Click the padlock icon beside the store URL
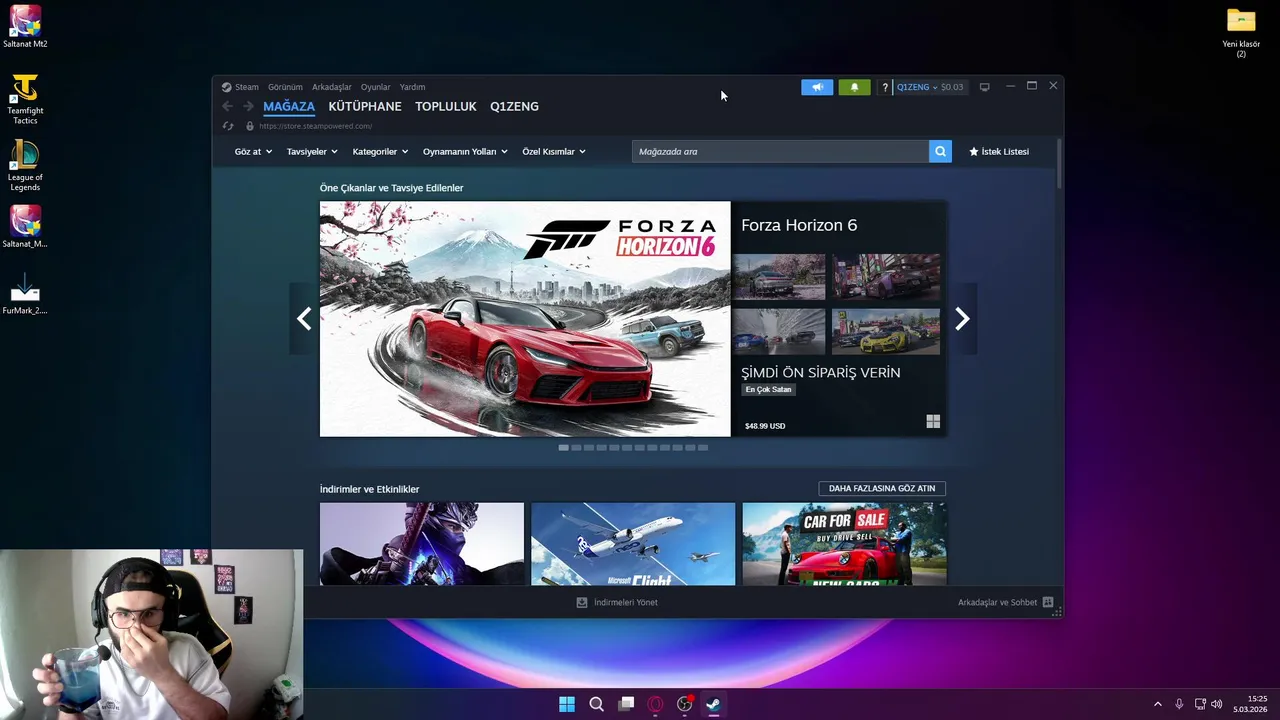 250,126
